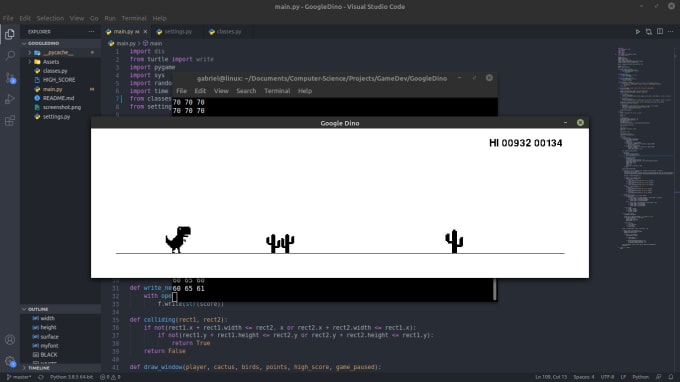Open Help menu in the terminal window

tap(305, 91)
